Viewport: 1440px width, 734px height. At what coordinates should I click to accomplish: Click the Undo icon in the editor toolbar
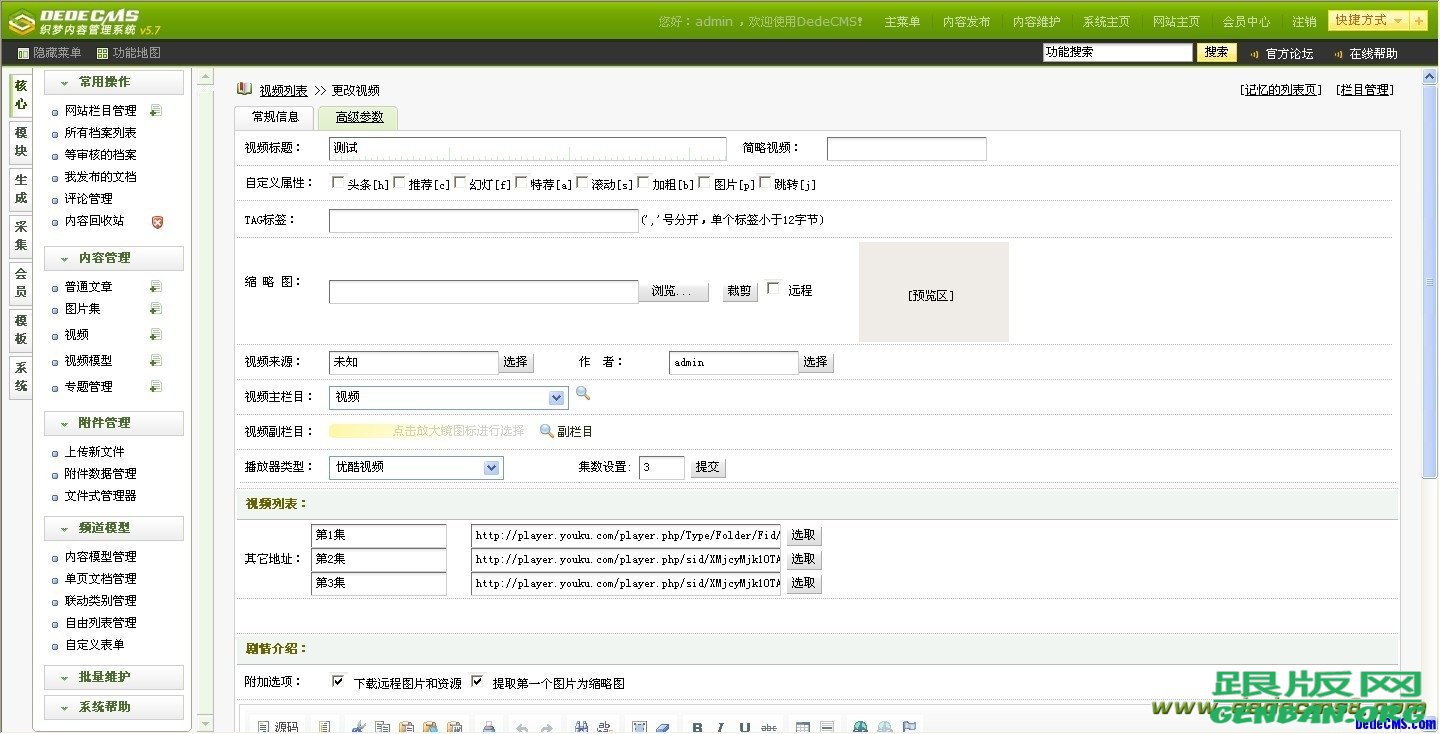[x=520, y=727]
